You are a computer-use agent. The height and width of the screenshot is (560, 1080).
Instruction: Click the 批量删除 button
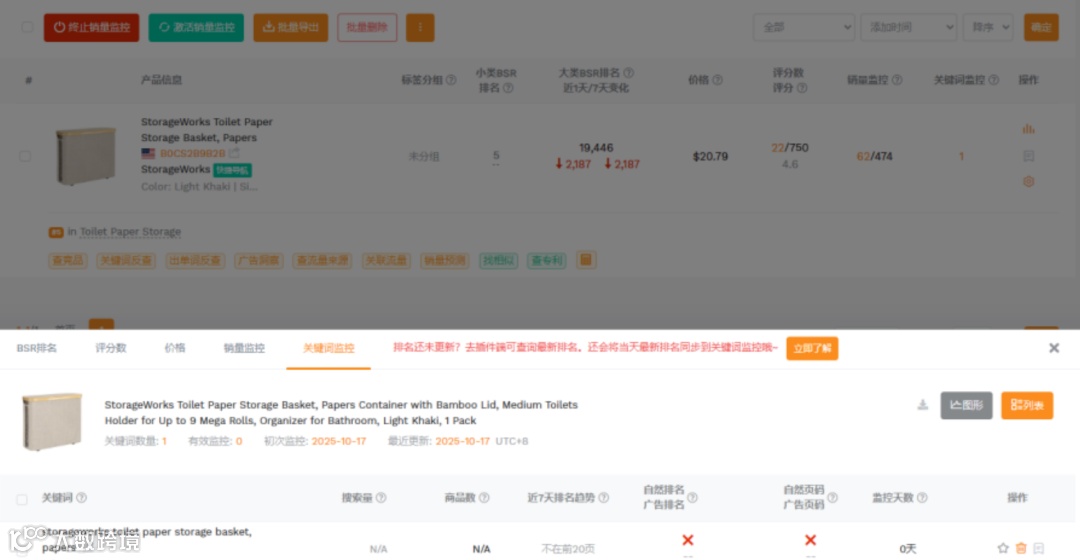tap(367, 28)
